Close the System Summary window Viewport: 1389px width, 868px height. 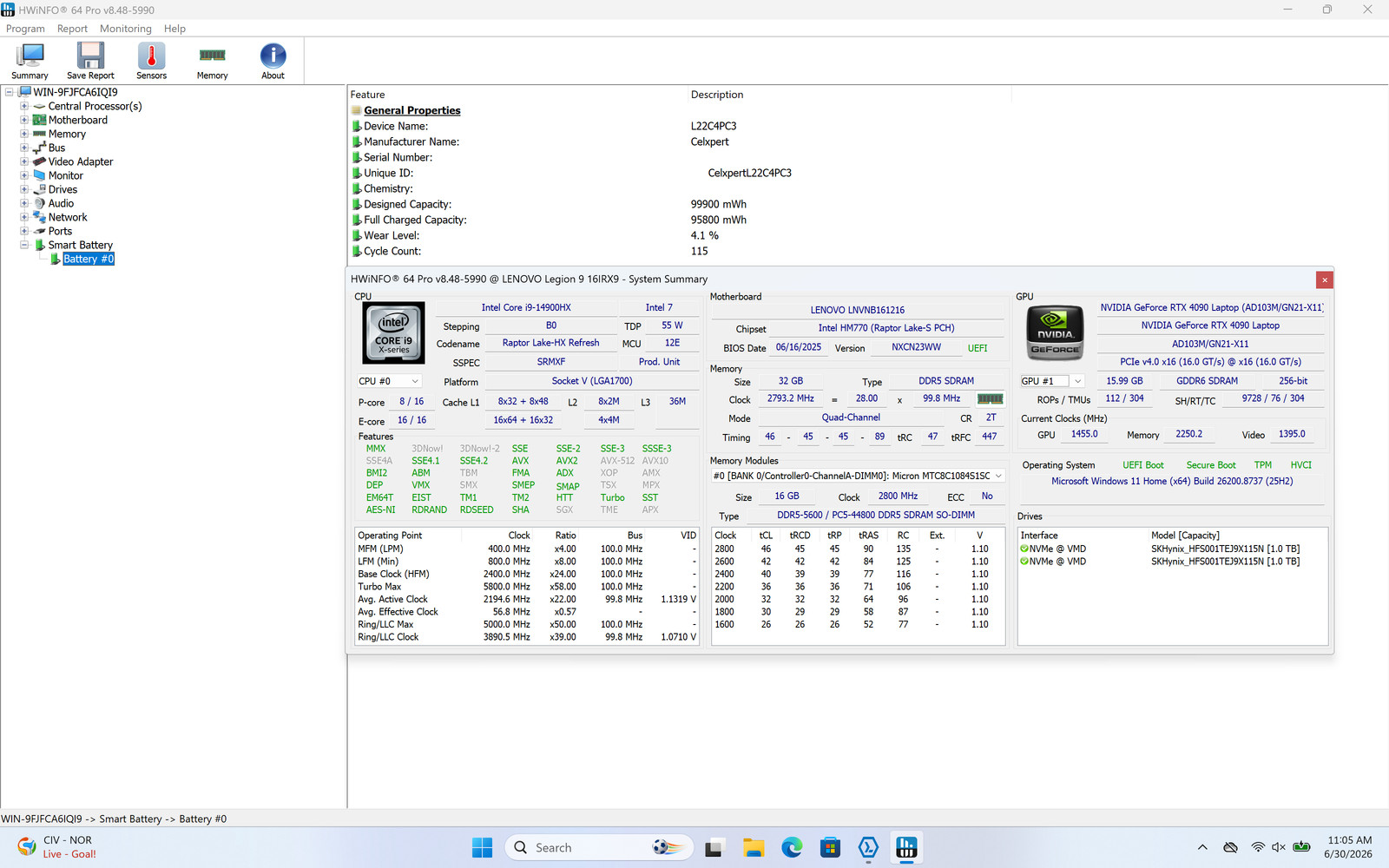click(x=1324, y=279)
